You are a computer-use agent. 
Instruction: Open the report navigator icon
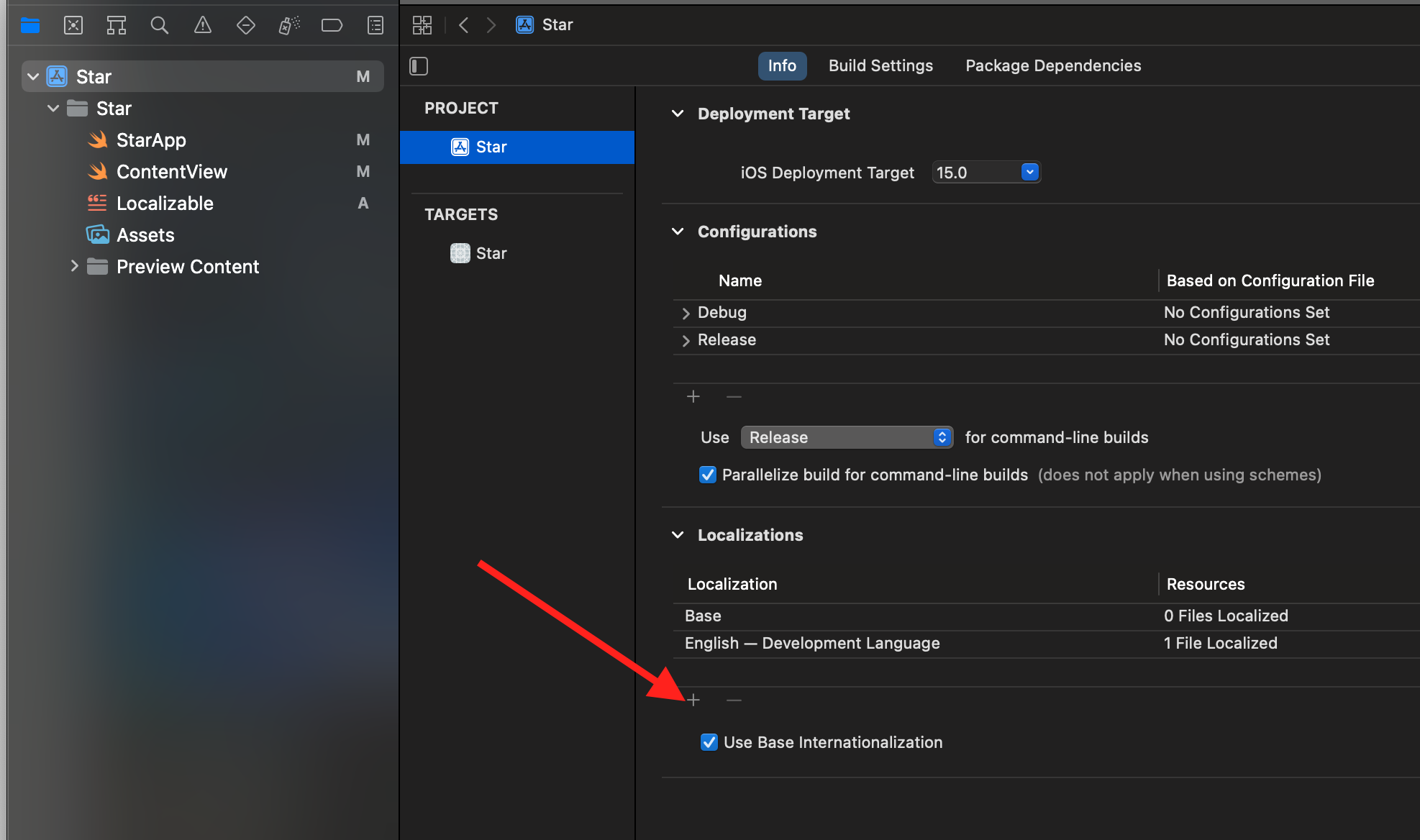[x=376, y=26]
